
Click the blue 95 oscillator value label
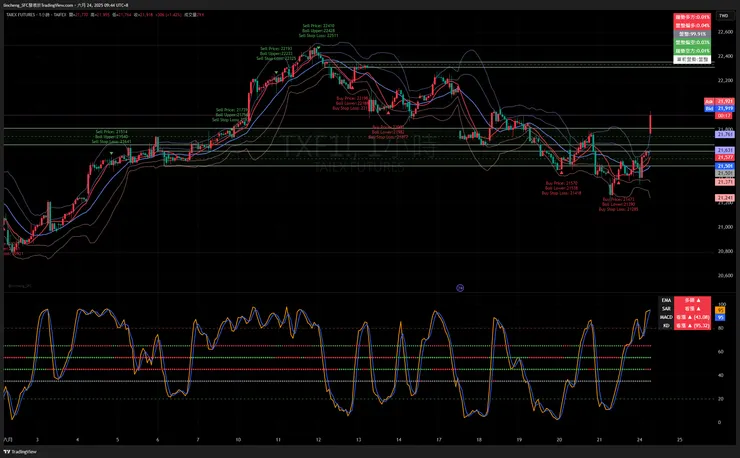[720, 318]
